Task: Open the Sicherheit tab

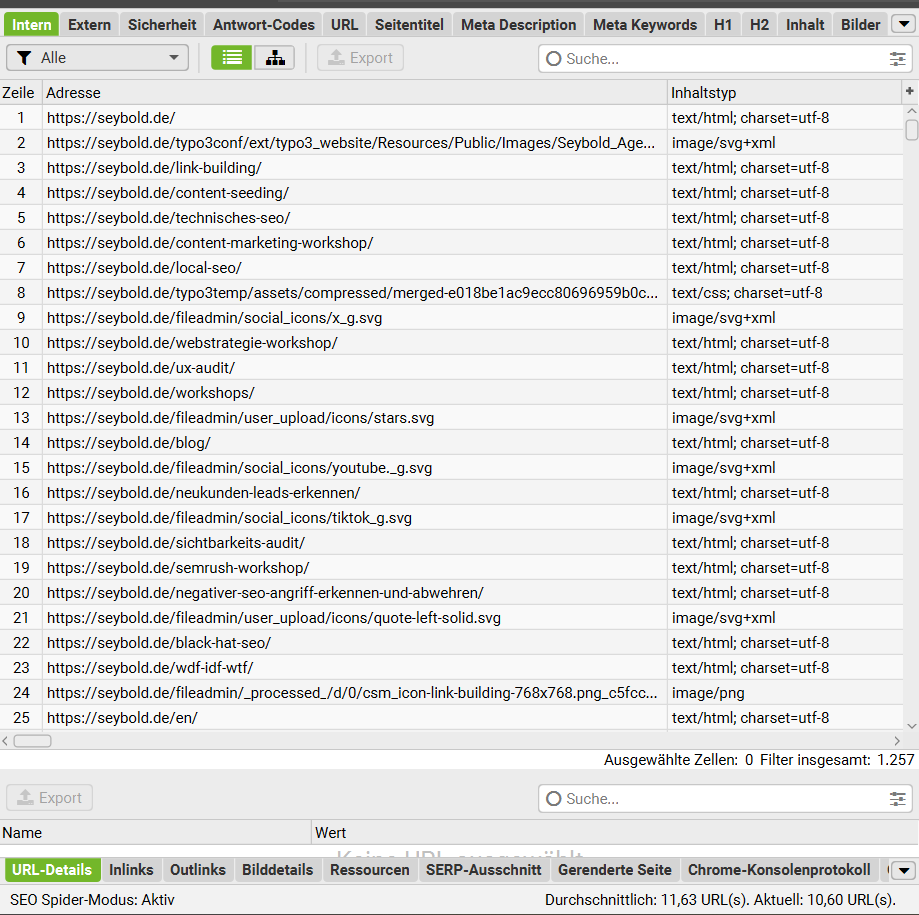Action: coord(162,25)
